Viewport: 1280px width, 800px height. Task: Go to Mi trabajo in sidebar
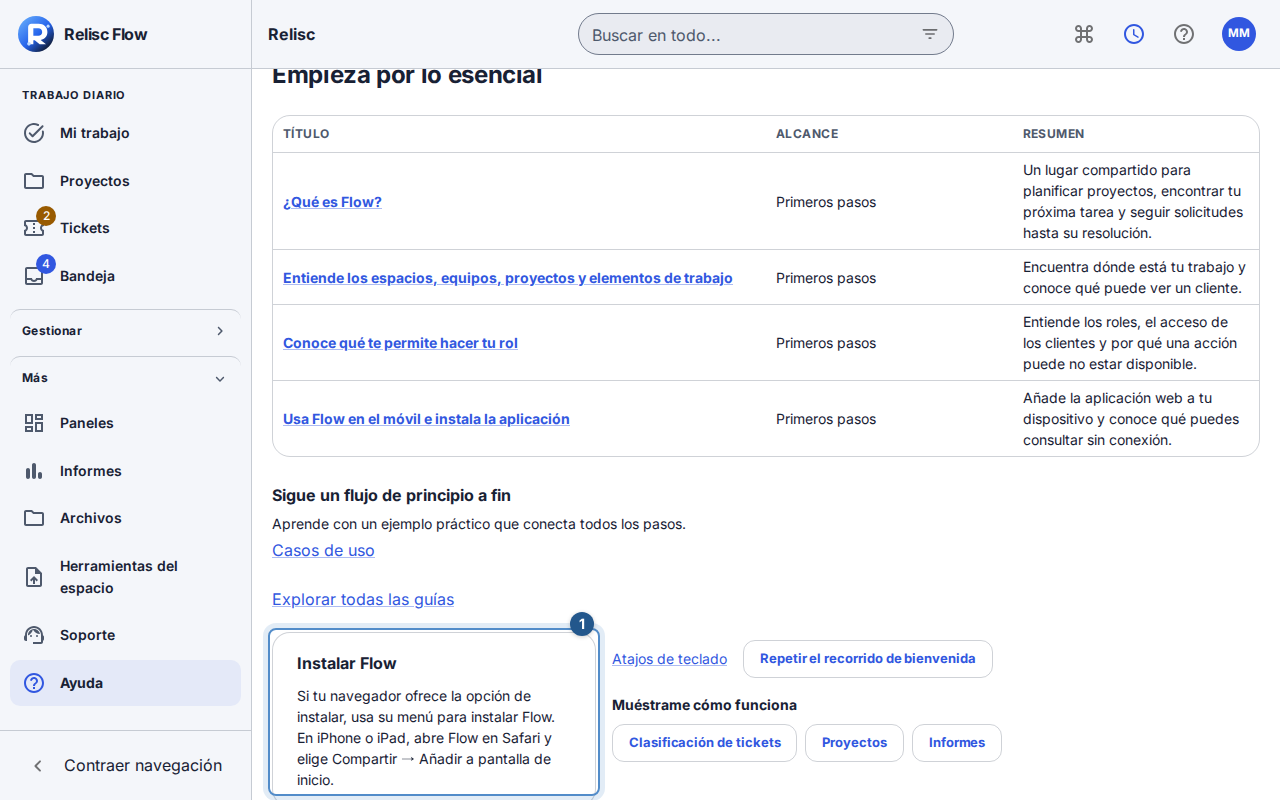(125, 133)
